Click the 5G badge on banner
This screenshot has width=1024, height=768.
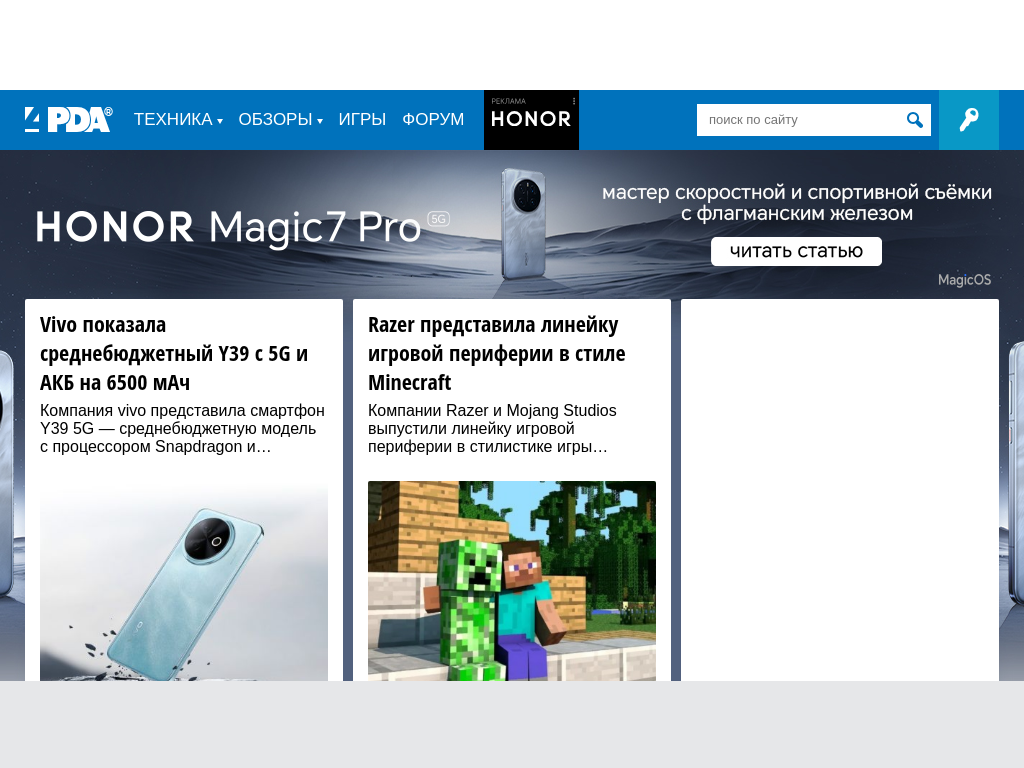pos(438,219)
